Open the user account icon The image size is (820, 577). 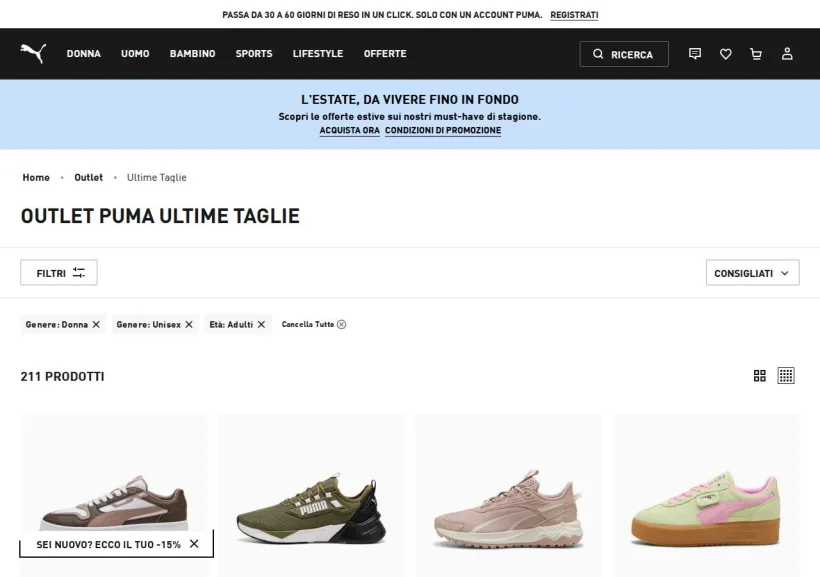coord(787,54)
